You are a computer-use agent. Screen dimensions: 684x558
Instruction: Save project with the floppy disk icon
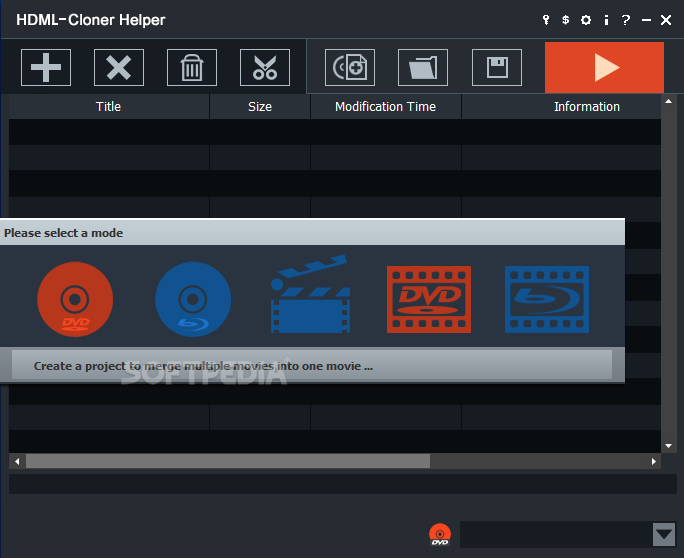(x=497, y=68)
